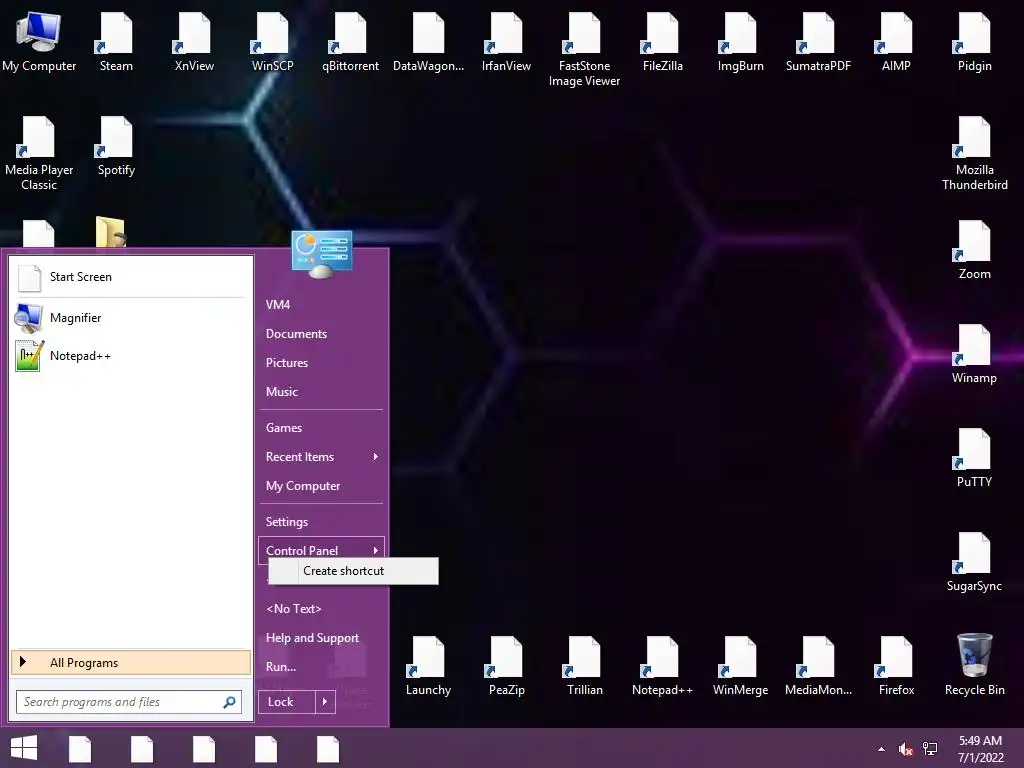The height and width of the screenshot is (768, 1024).
Task: Open the VM4 user folder
Action: pyautogui.click(x=321, y=304)
